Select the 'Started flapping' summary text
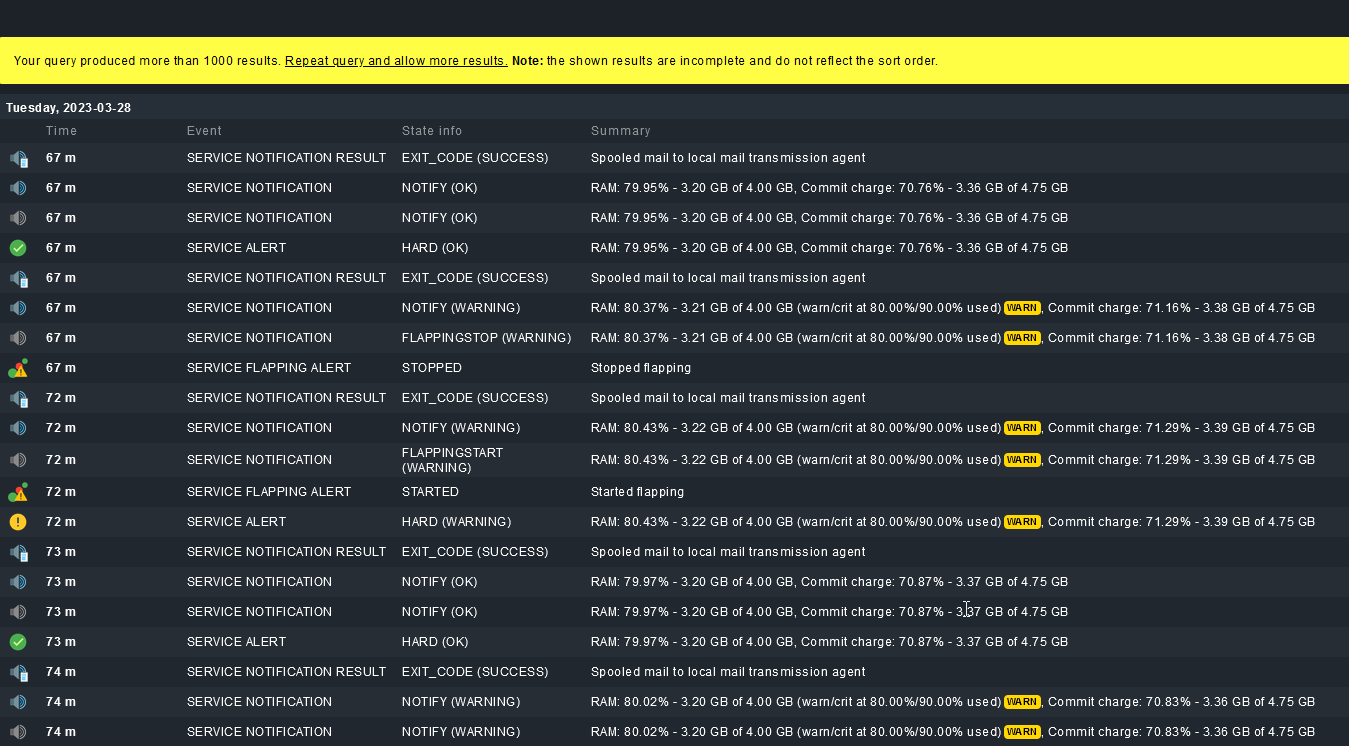The height and width of the screenshot is (746, 1349). coord(637,492)
